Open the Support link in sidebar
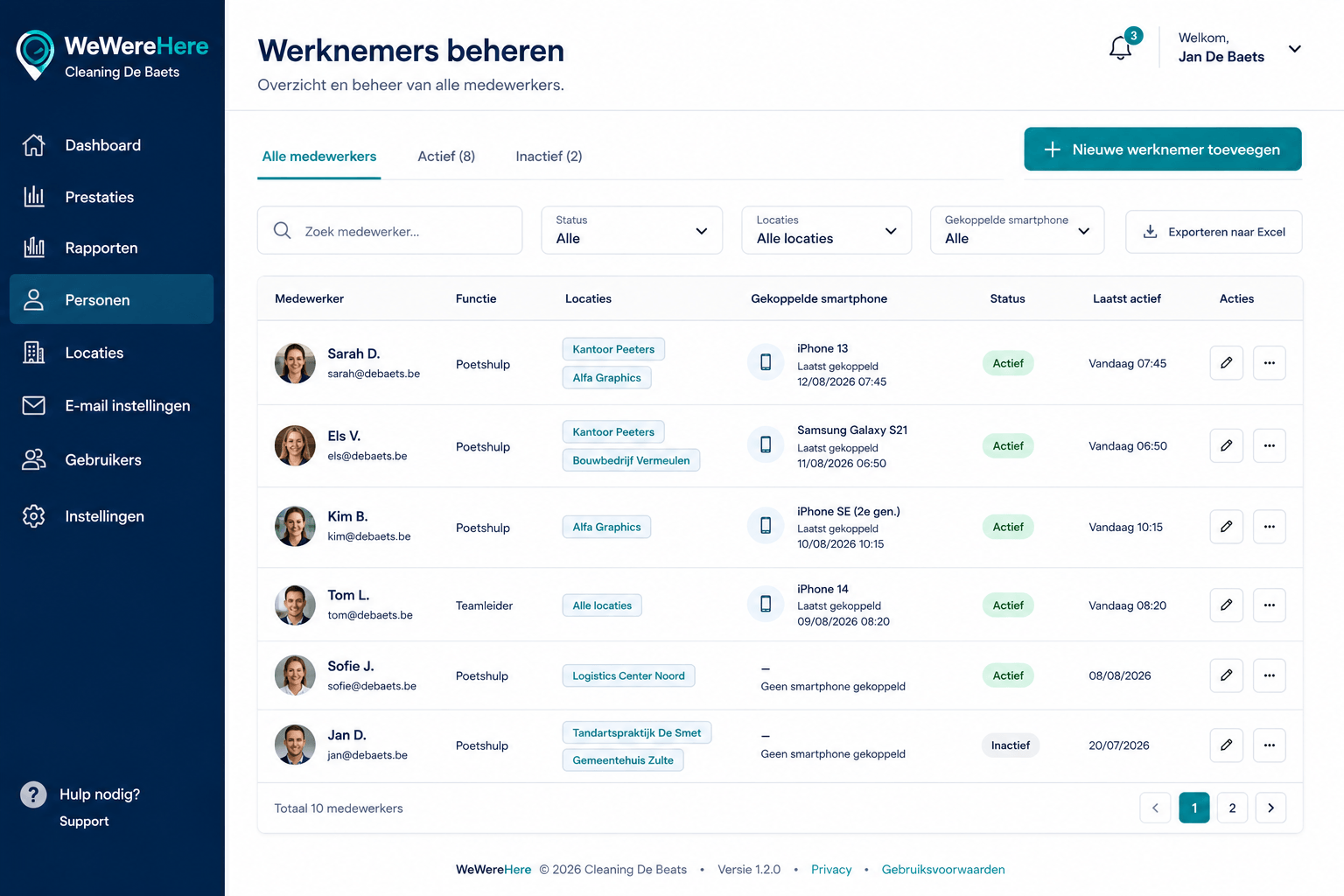This screenshot has height=896, width=1344. (84, 822)
